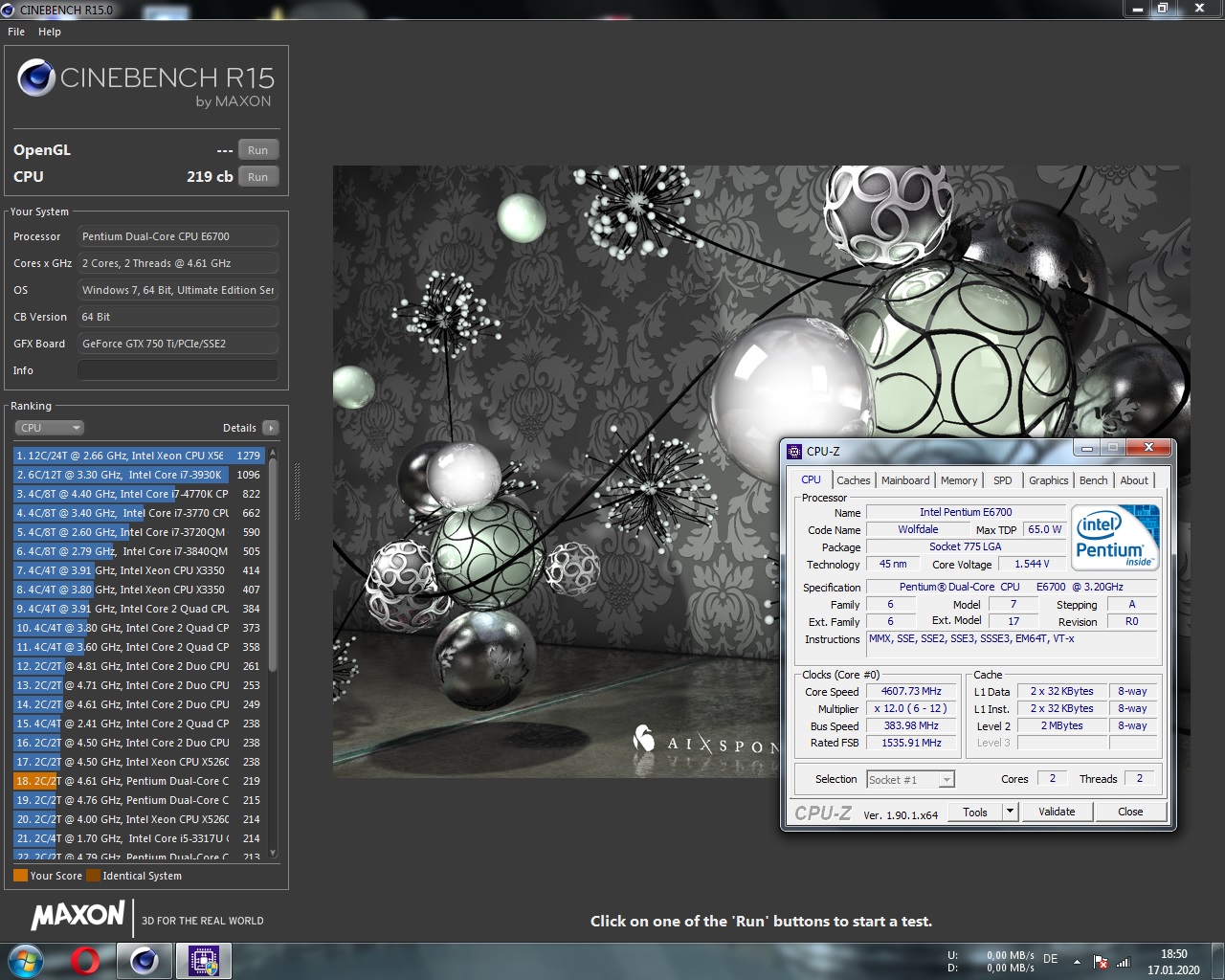Click the Code Name value Wolfdale

point(918,529)
